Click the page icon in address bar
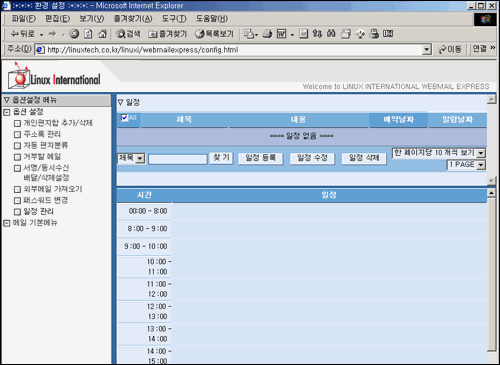The image size is (500, 365). tap(40, 50)
